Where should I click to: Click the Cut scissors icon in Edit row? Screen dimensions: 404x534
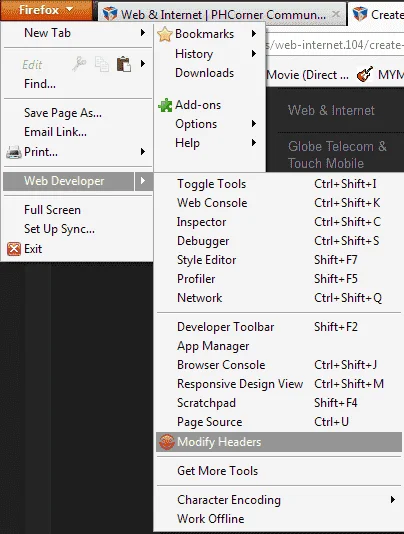(x=79, y=64)
